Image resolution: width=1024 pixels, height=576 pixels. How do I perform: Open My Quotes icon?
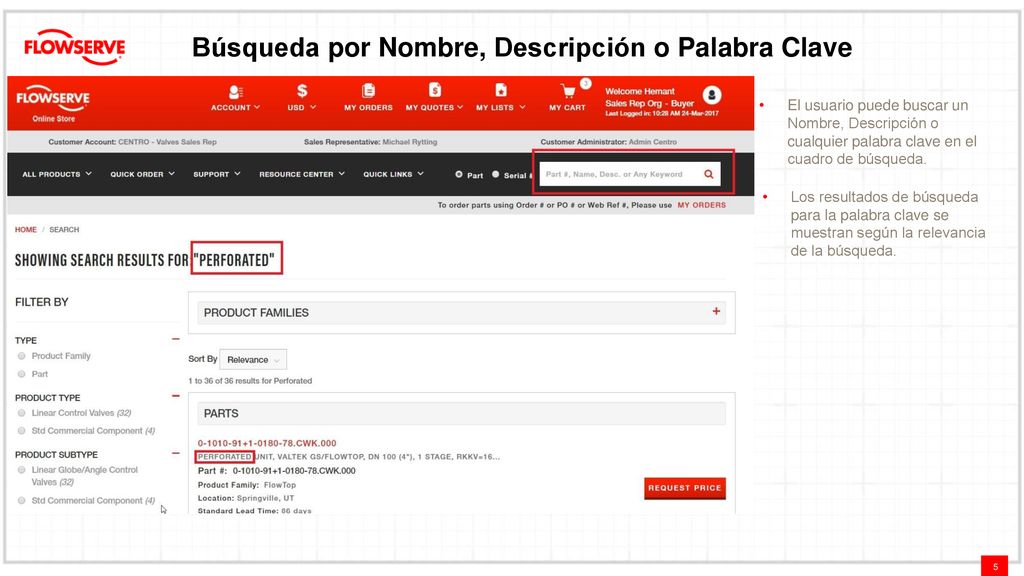(x=434, y=90)
